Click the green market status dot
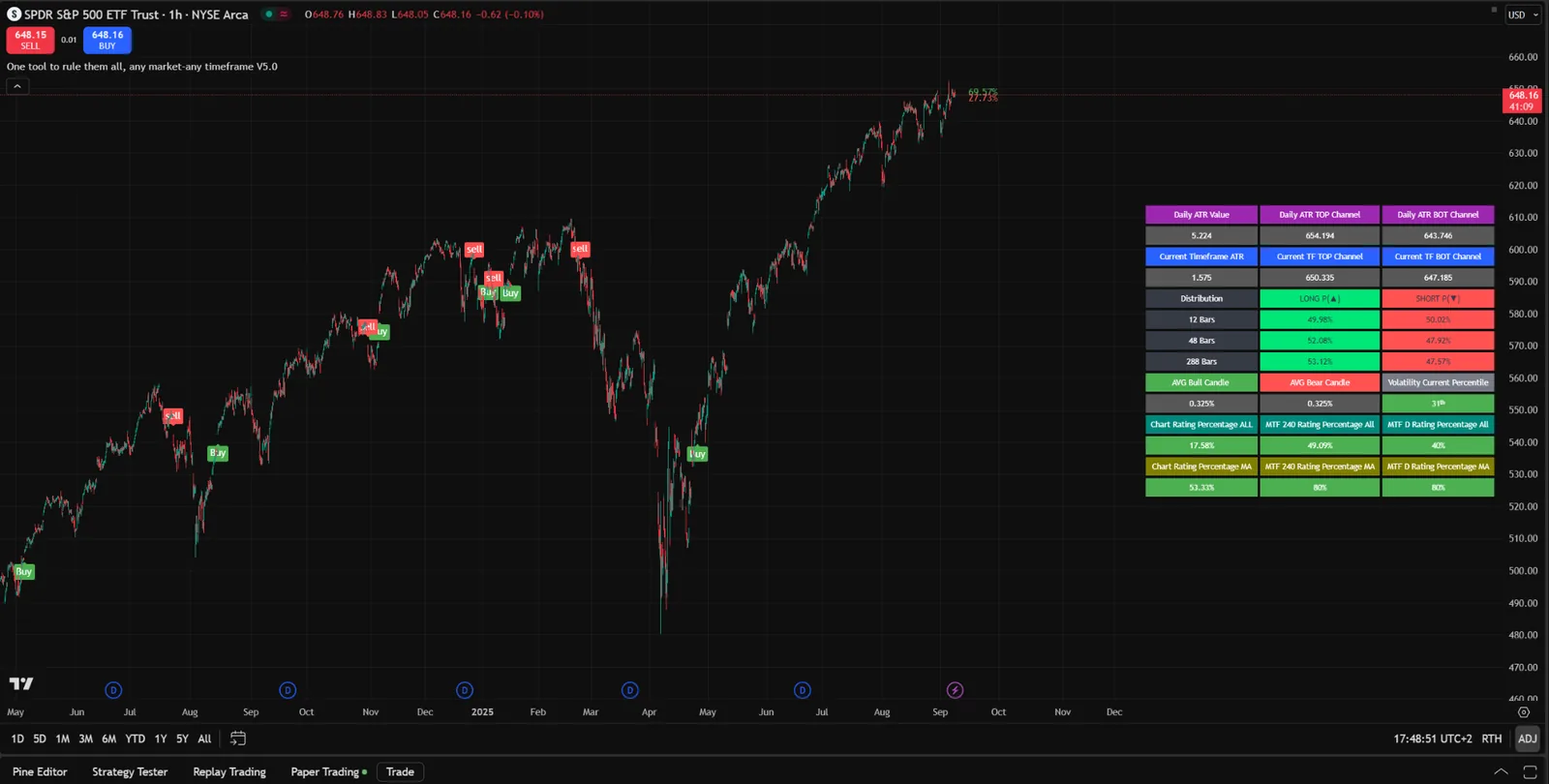The image size is (1549, 784). coord(269,15)
